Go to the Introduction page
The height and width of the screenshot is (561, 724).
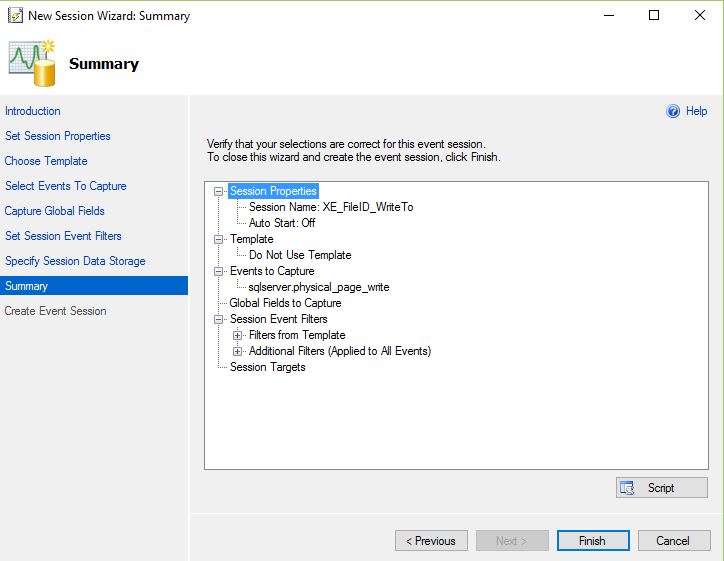[33, 111]
